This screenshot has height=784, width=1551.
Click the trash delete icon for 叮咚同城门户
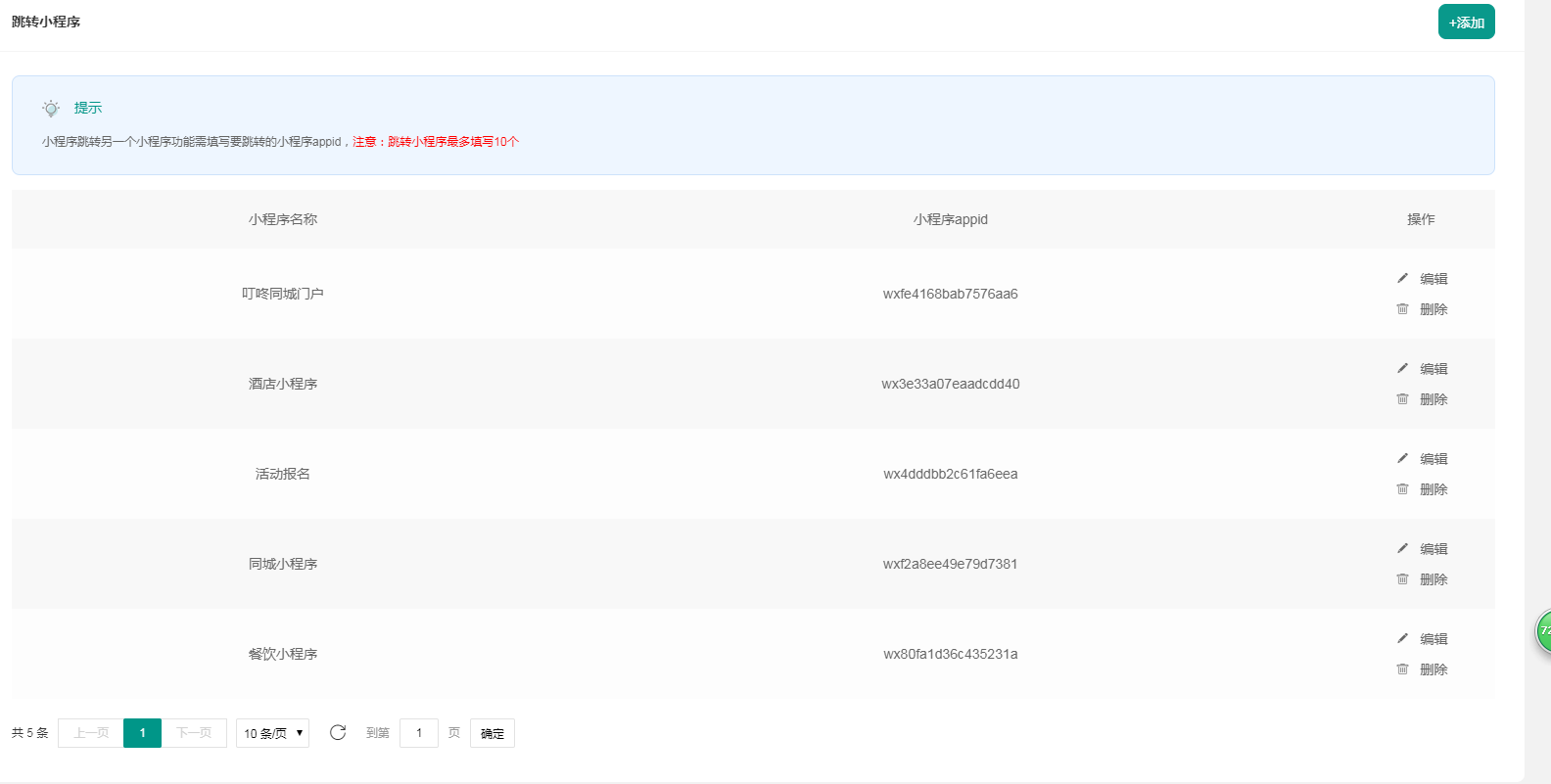point(1402,309)
